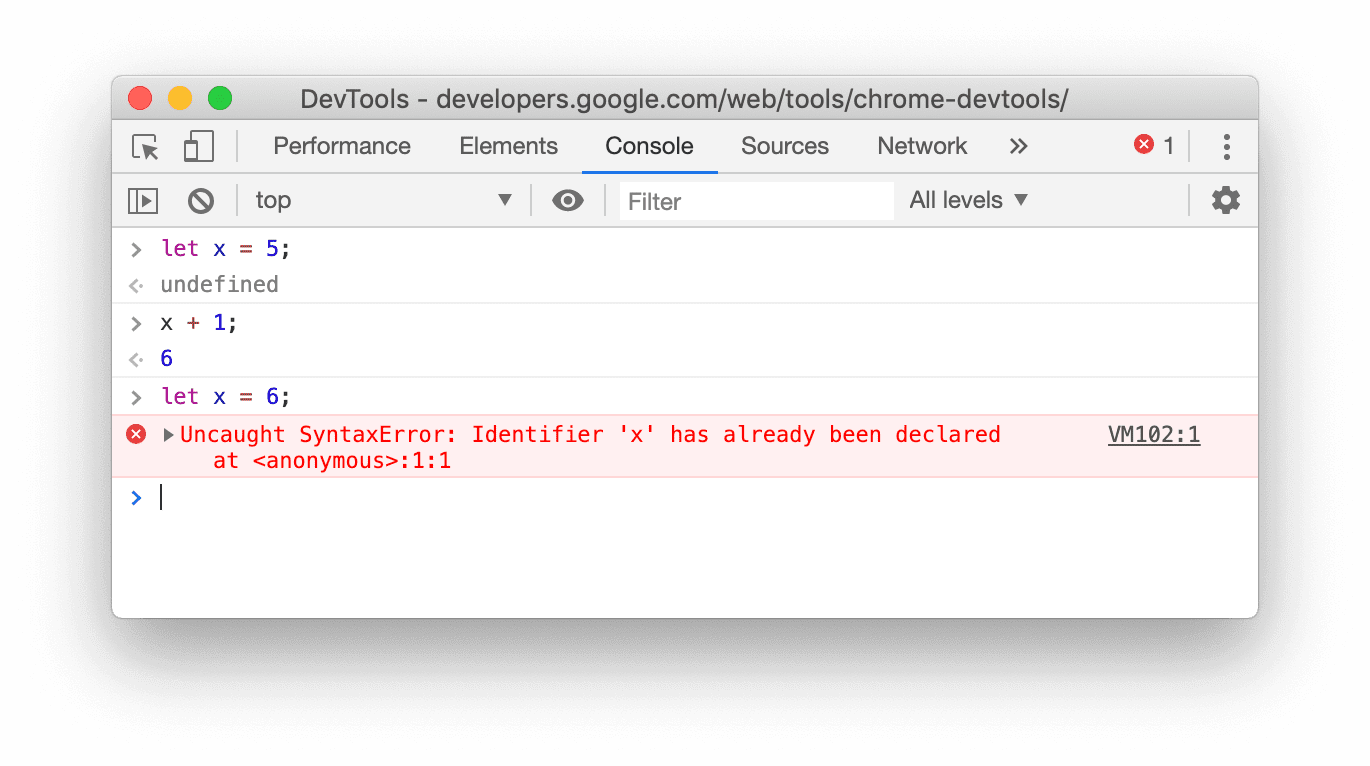Click the evaluated result showing 6

[x=165, y=358]
